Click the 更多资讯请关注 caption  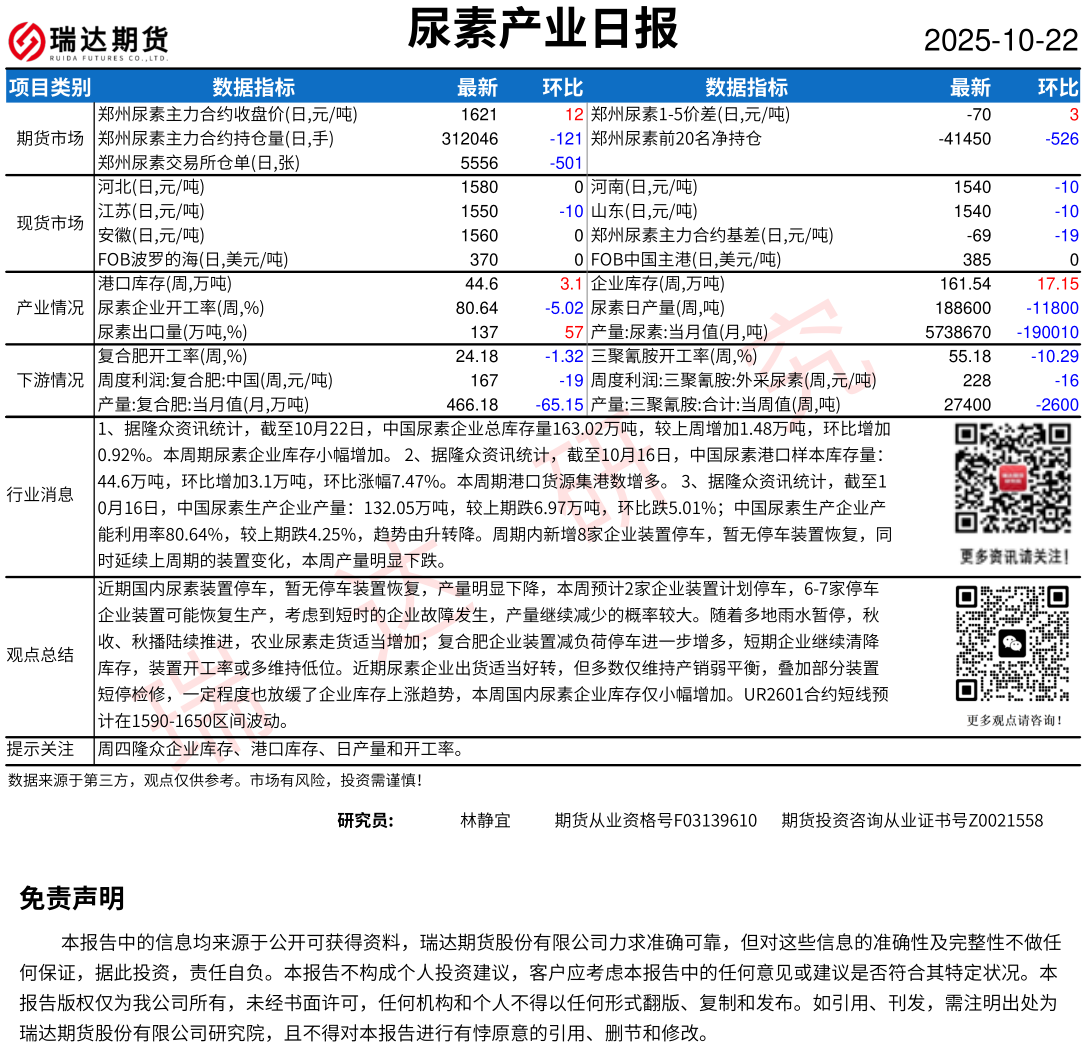[1014, 555]
